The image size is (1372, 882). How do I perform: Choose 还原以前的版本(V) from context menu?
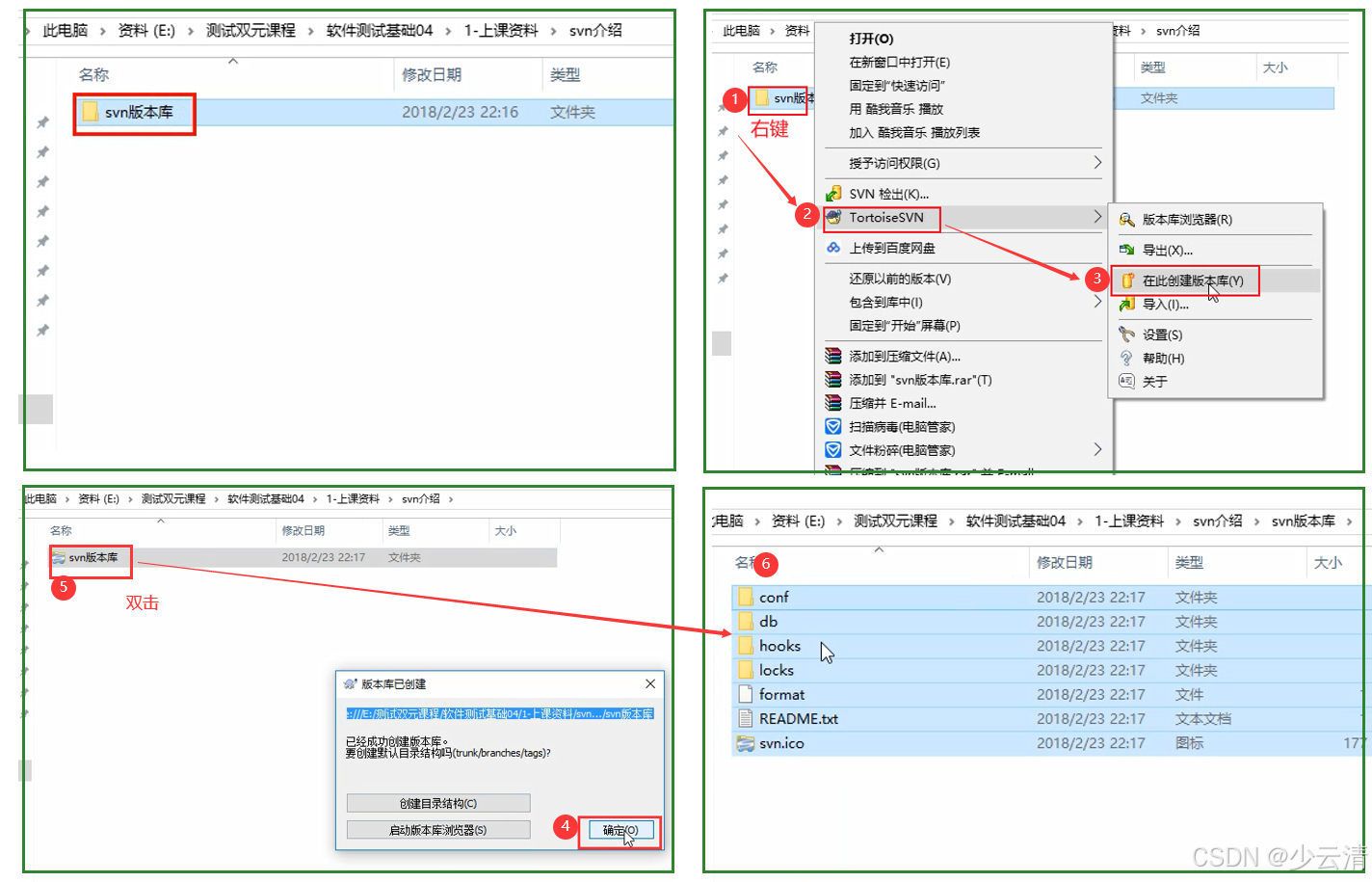point(900,279)
